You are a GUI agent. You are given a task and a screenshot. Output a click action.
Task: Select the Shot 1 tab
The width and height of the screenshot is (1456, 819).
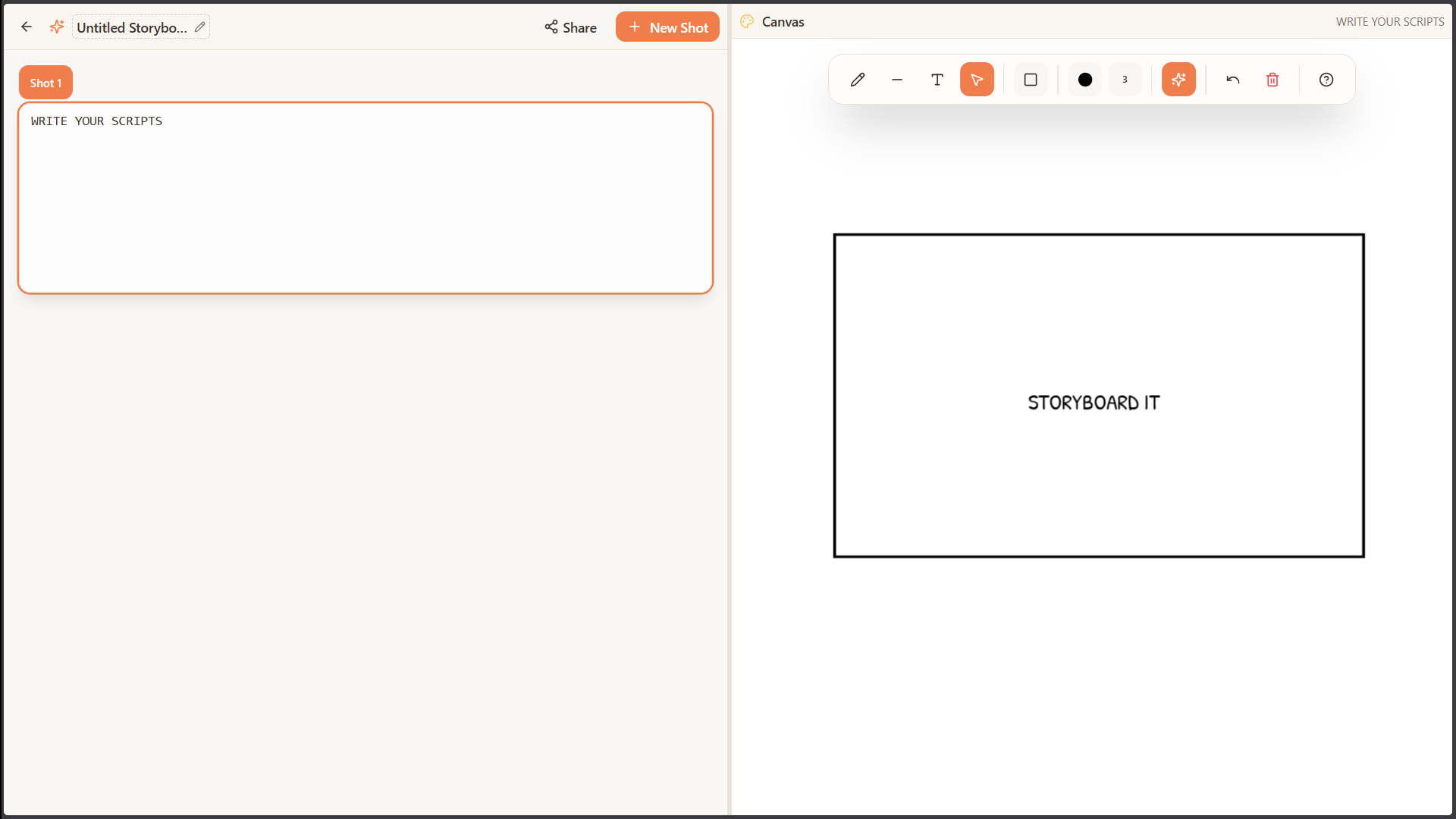coord(45,82)
